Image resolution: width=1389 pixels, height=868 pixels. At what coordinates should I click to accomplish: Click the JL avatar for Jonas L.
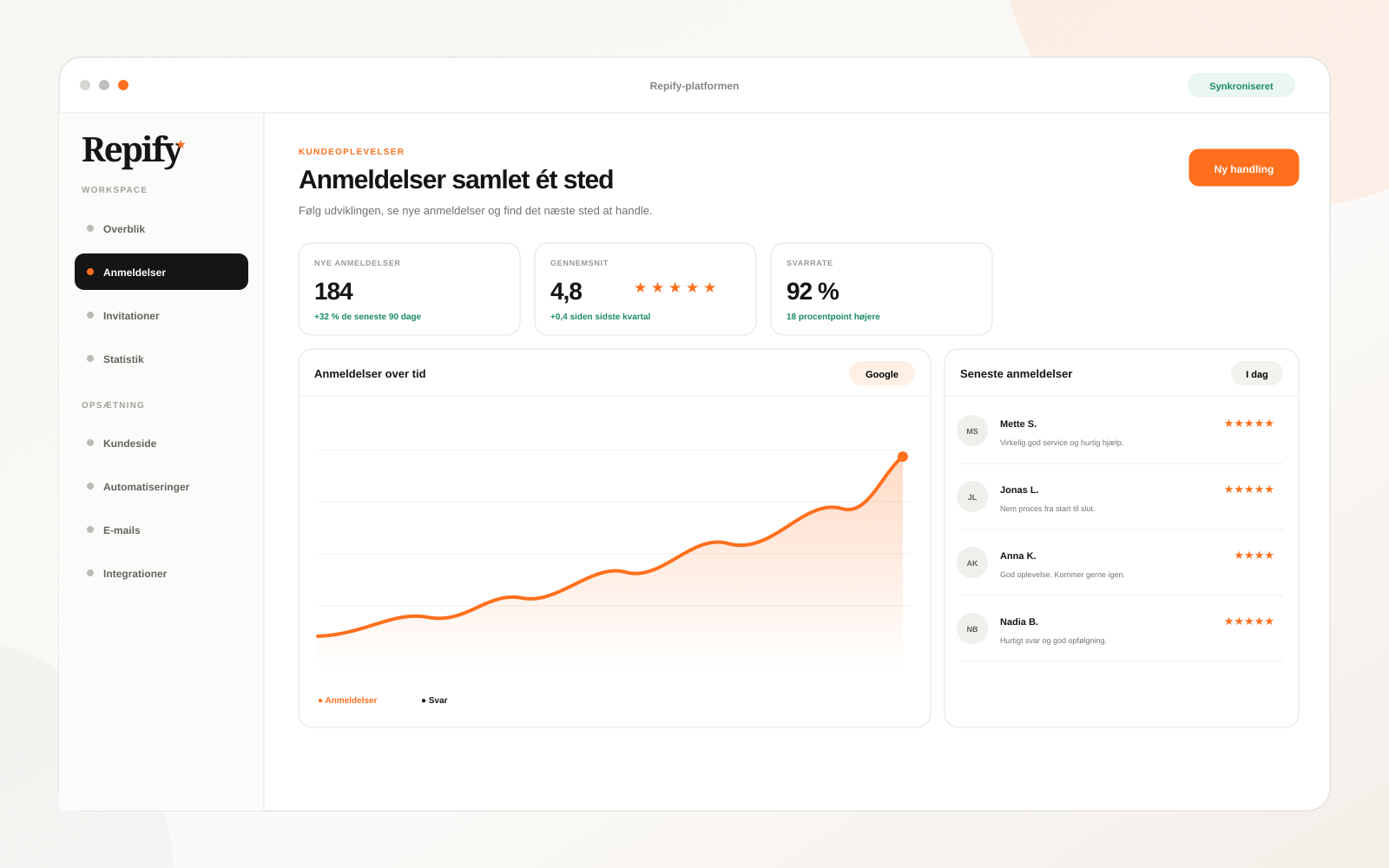972,496
